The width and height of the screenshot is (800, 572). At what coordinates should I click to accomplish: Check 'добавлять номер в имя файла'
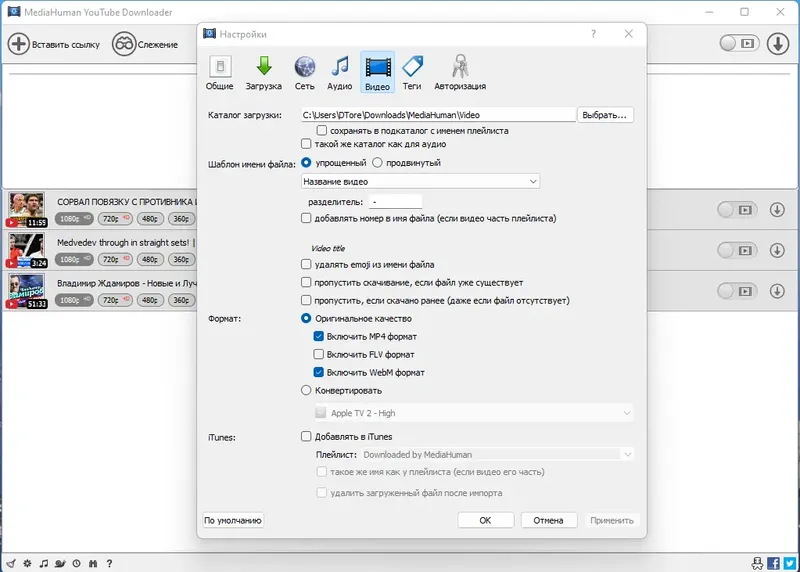coord(306,218)
